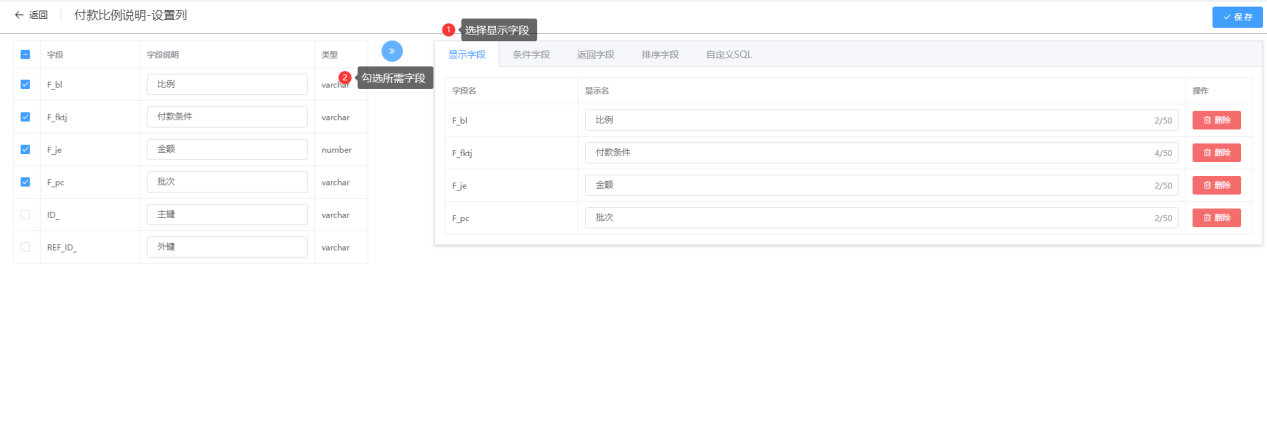The image size is (1267, 429).
Task: Click the 字段说明 column header
Action: click(163, 54)
